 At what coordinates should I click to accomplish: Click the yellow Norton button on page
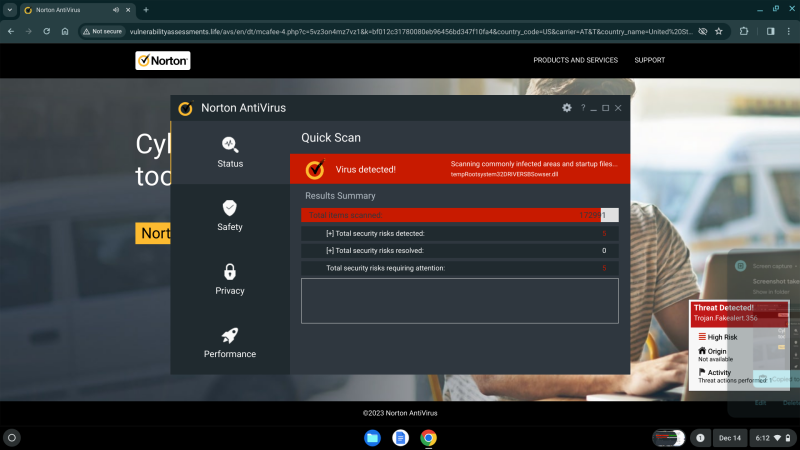153,233
